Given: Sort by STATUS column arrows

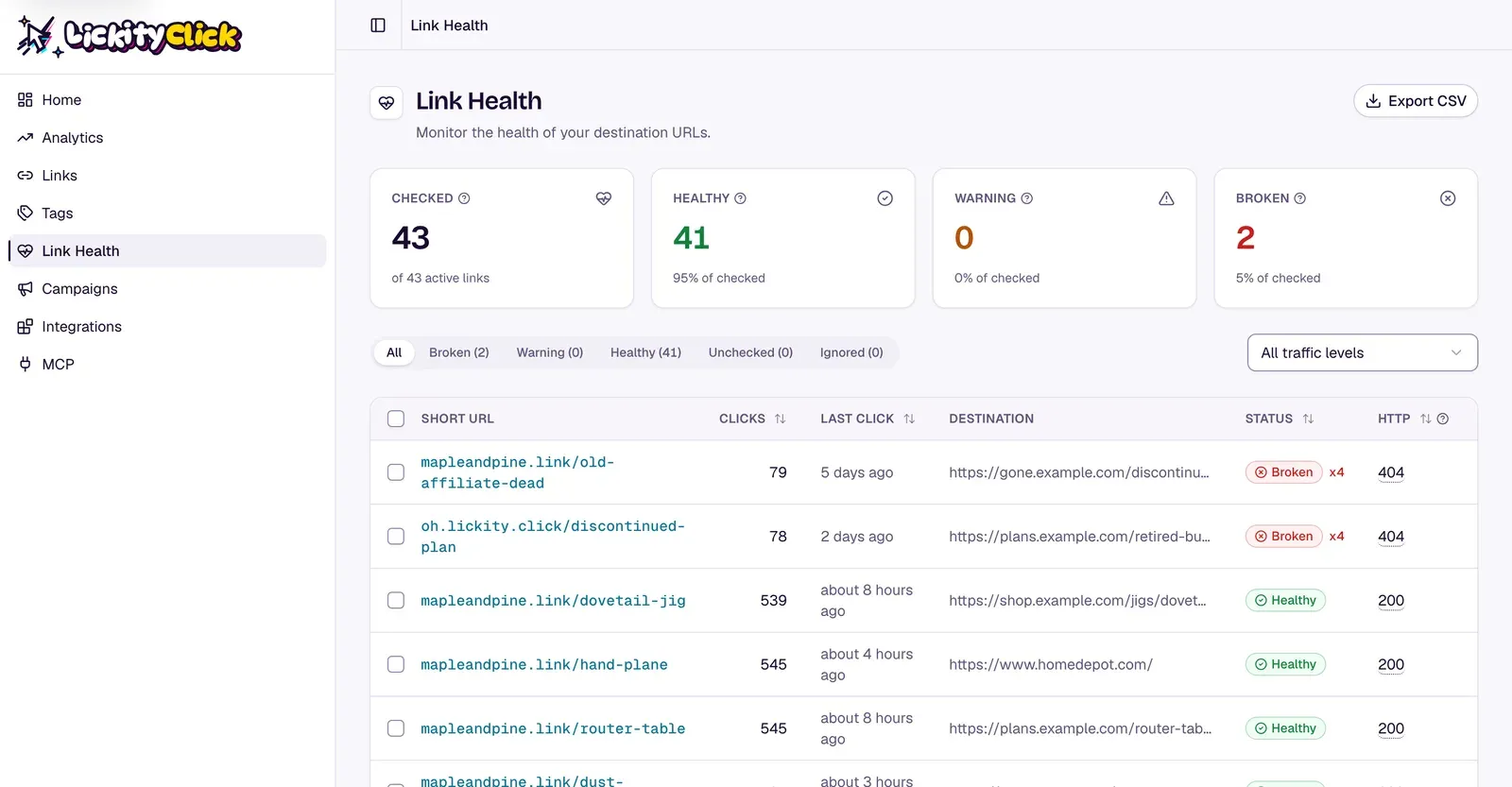Looking at the screenshot, I should [x=1309, y=419].
